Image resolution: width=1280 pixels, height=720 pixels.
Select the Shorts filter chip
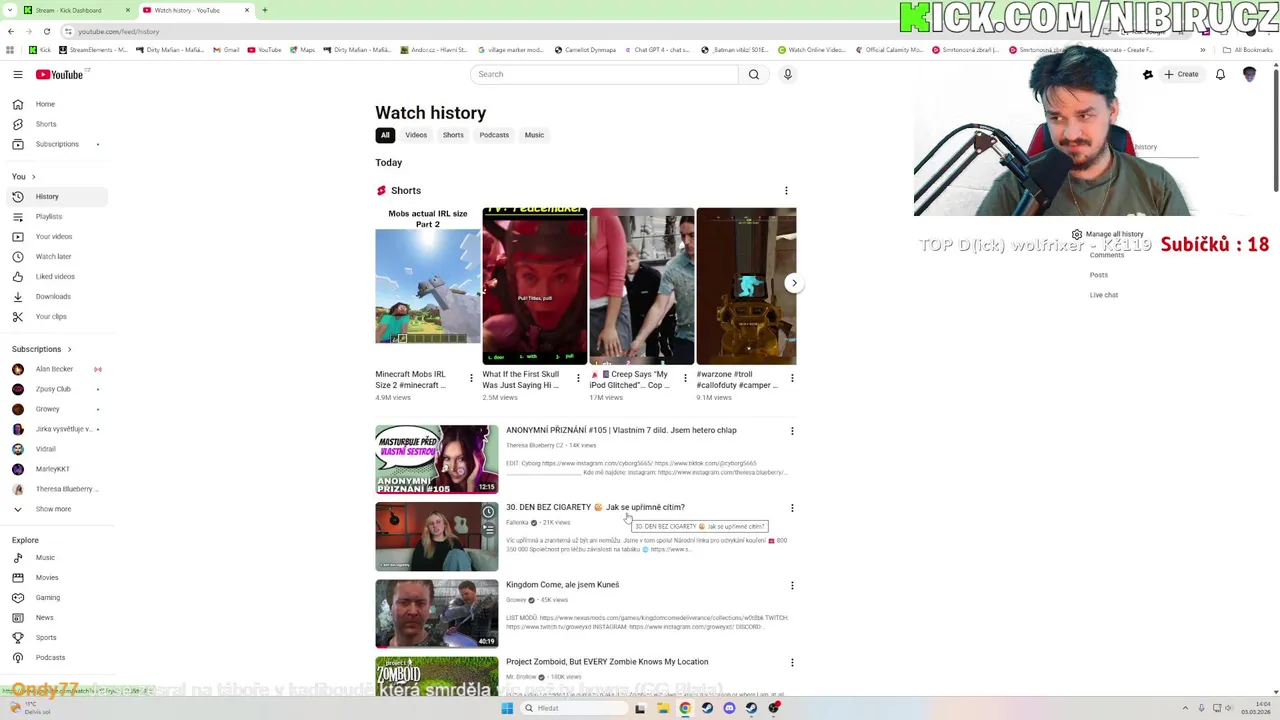point(453,135)
